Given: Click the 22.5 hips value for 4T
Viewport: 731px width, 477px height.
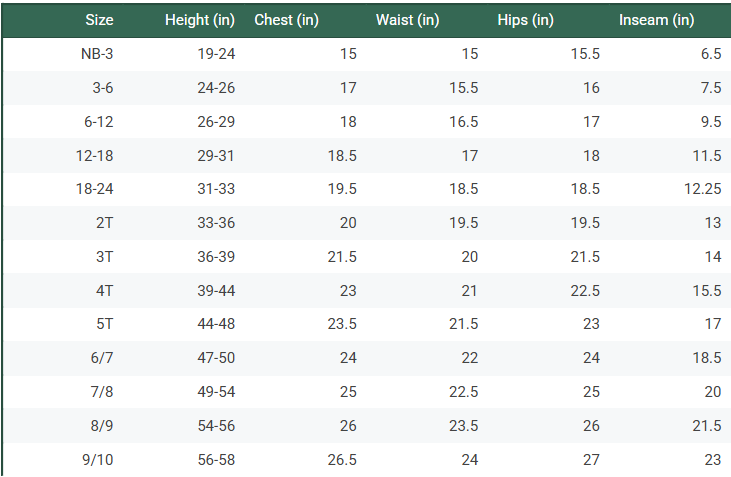Looking at the screenshot, I should coord(584,291).
